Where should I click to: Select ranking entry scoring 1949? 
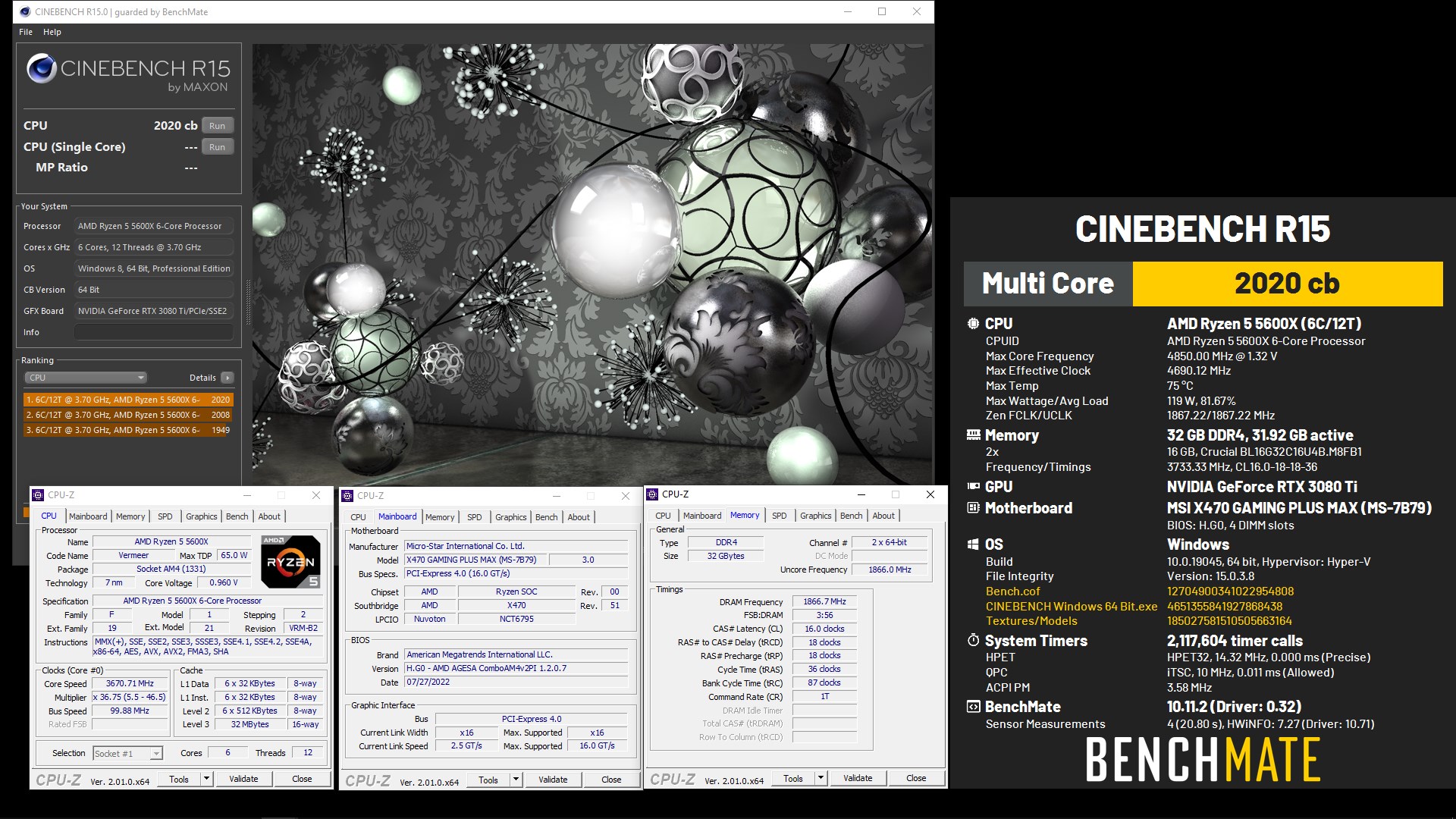(128, 430)
